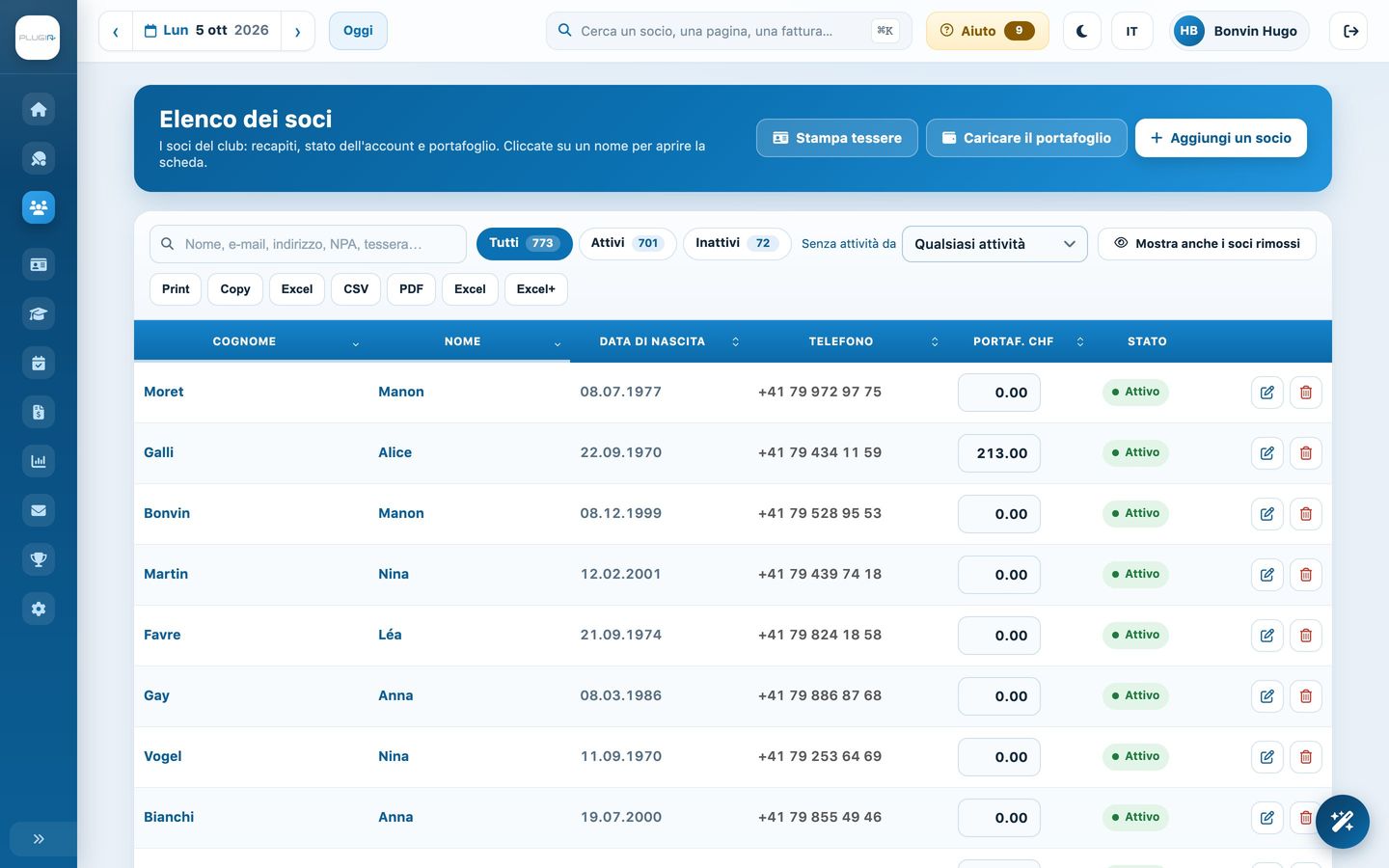Open the graduation cap sidebar section
This screenshot has width=1389, height=868.
pos(39,313)
